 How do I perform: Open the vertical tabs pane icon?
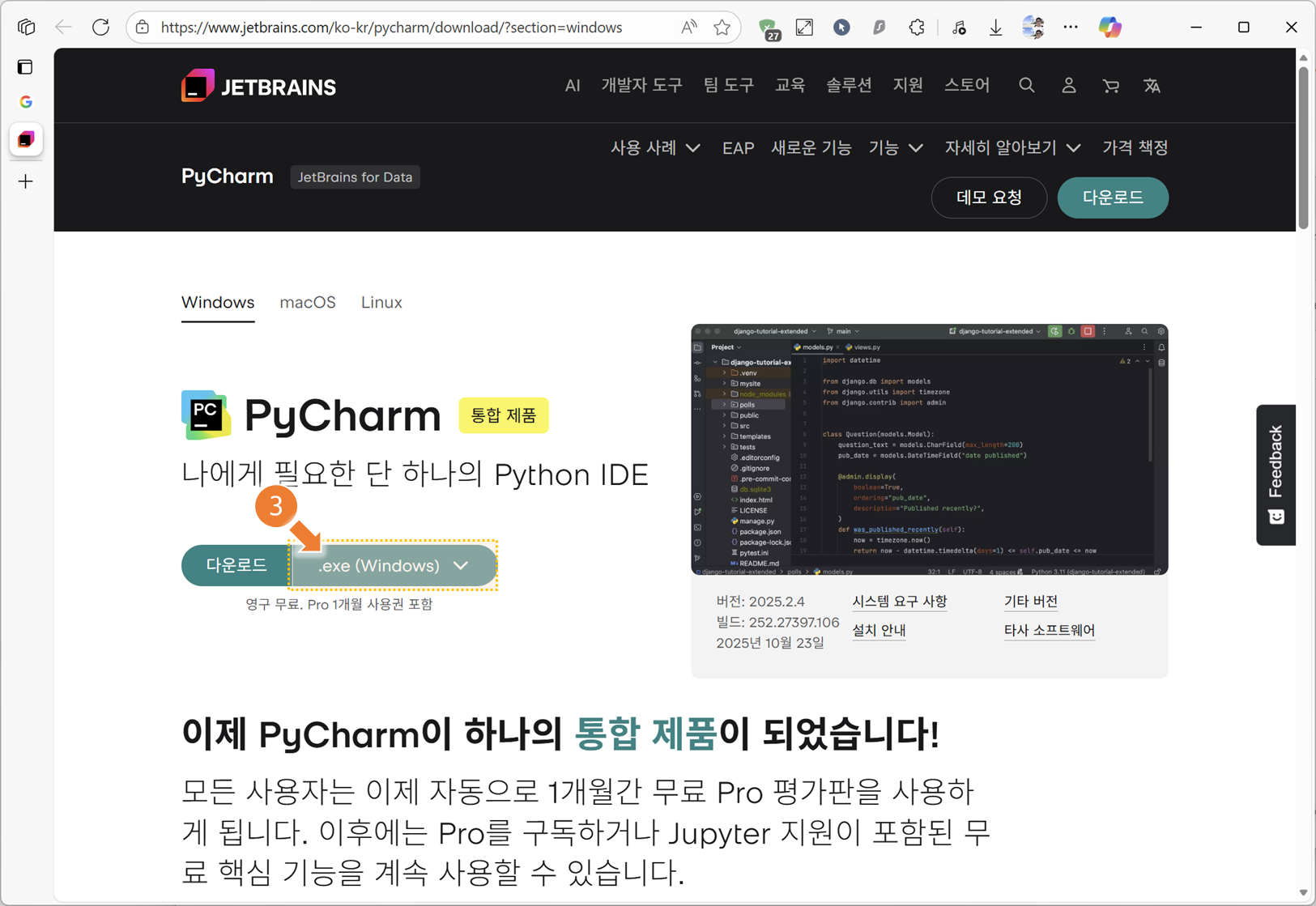point(26,67)
